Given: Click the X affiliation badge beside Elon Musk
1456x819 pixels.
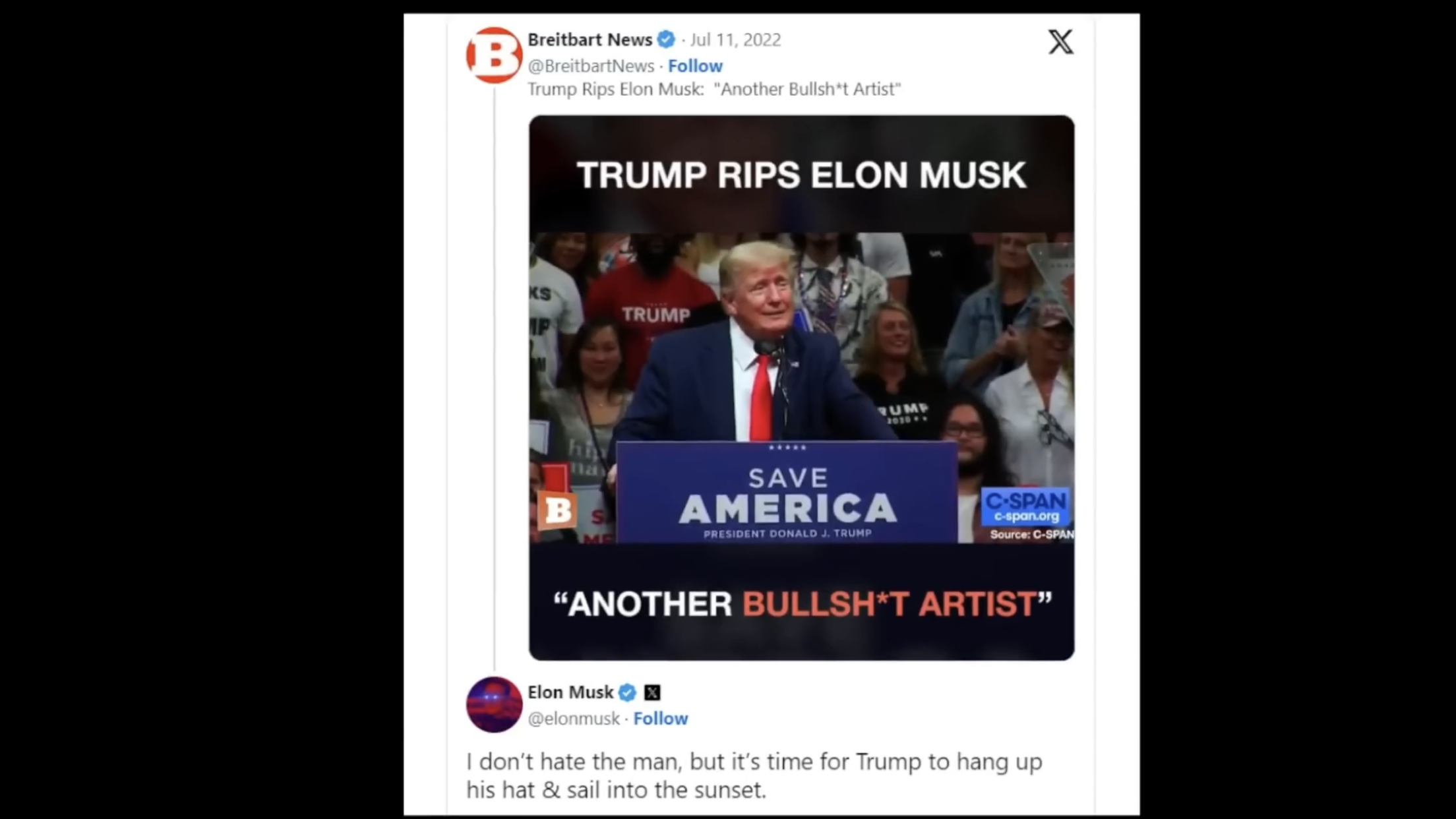Looking at the screenshot, I should pyautogui.click(x=652, y=692).
